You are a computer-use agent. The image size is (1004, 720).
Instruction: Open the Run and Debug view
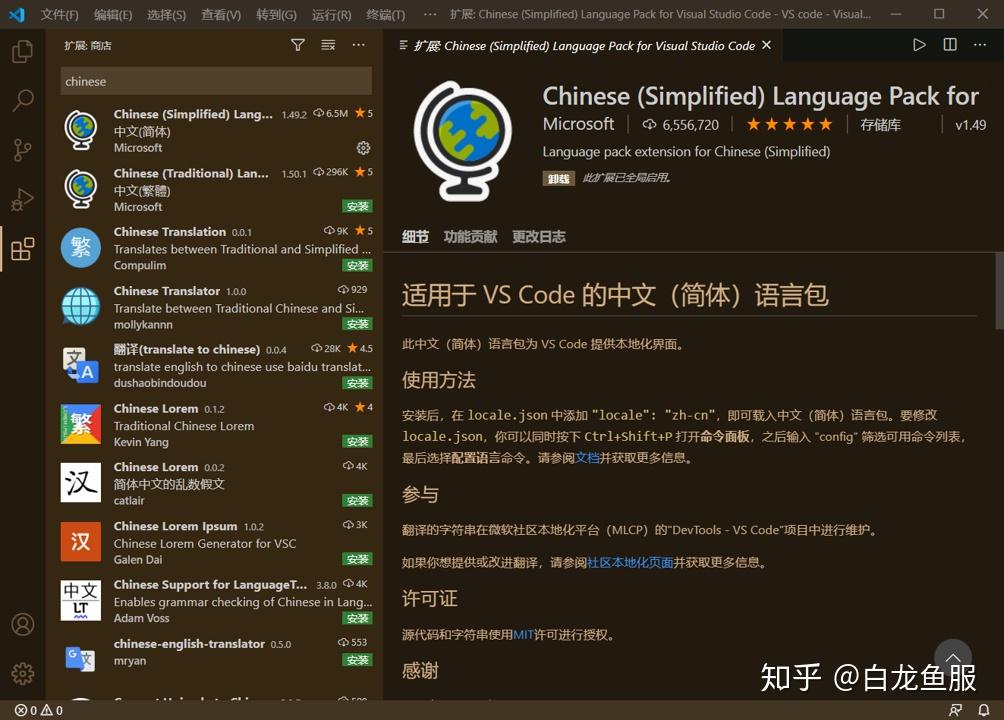pos(23,198)
